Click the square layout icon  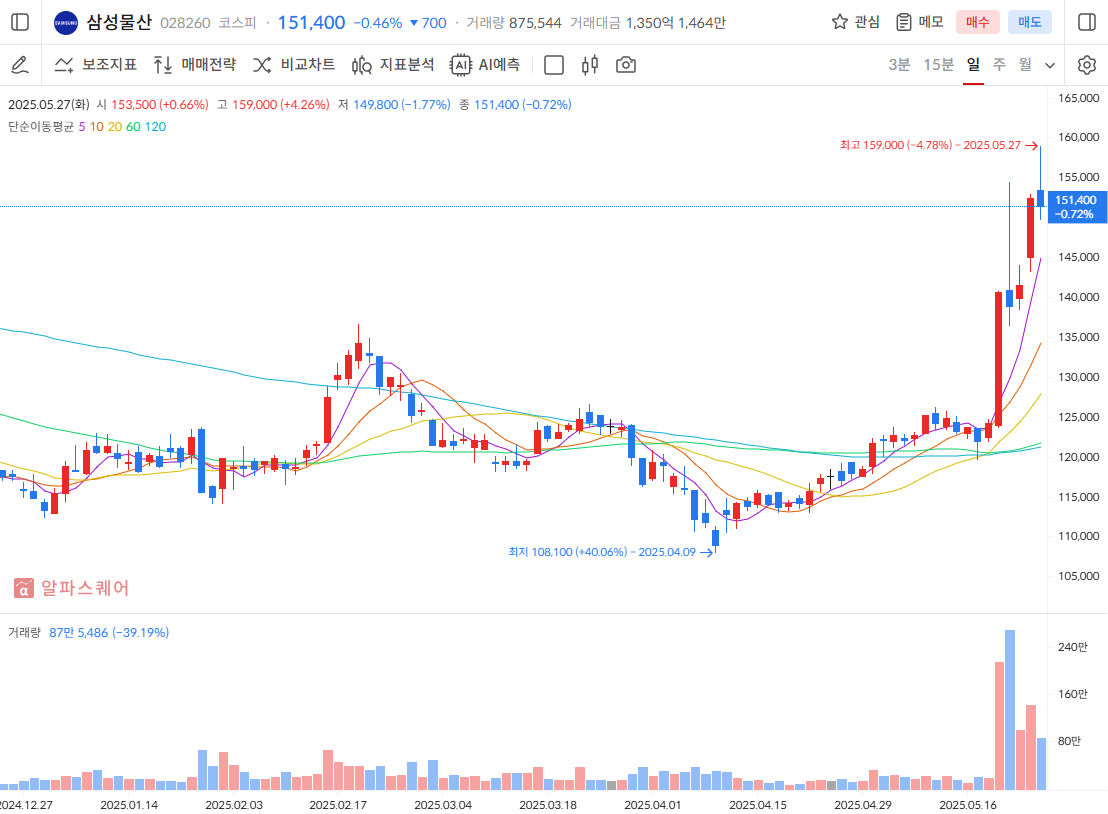tap(554, 65)
